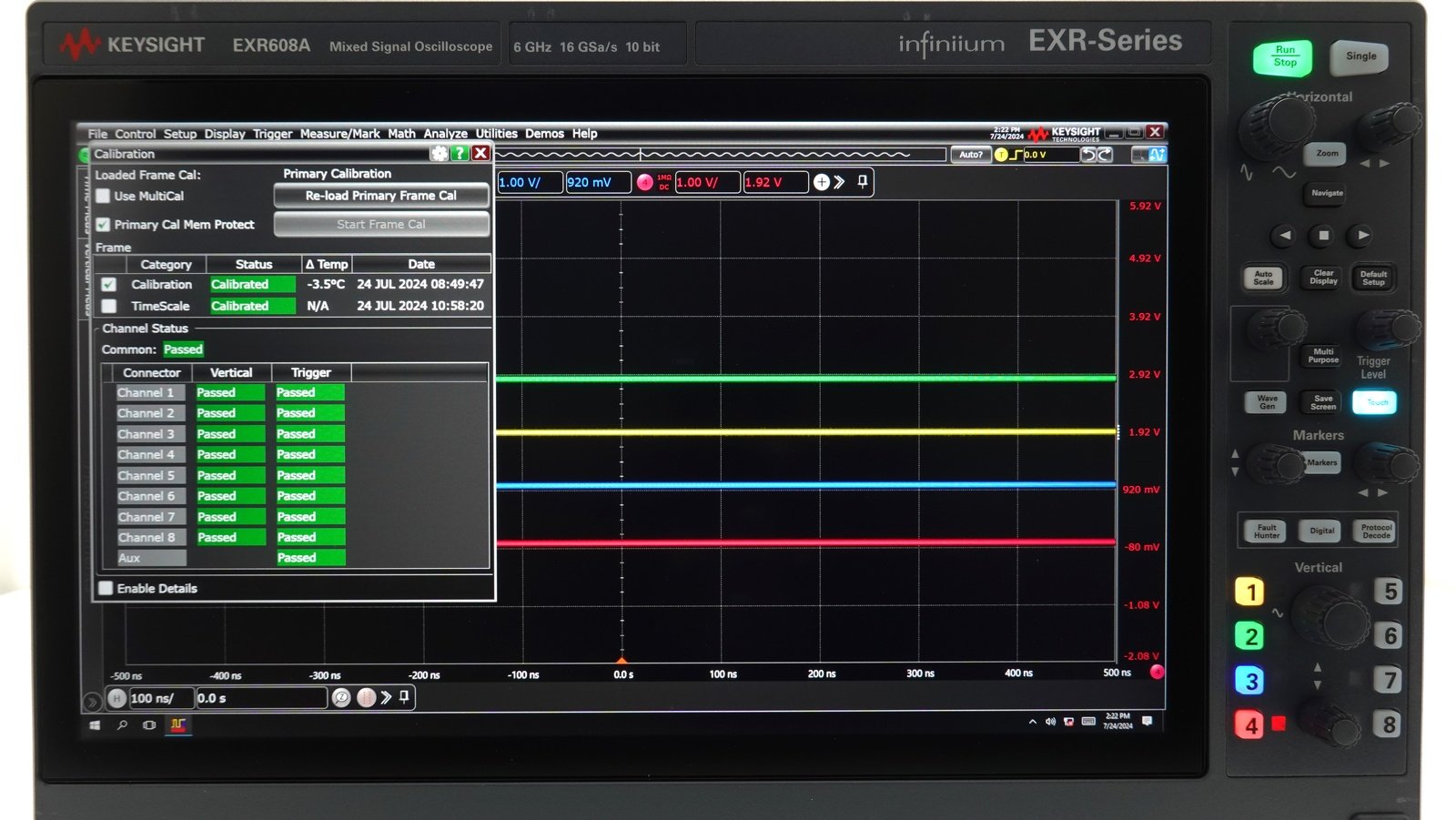The width and height of the screenshot is (1456, 820).
Task: Show hidden system tray icons
Action: (1033, 722)
